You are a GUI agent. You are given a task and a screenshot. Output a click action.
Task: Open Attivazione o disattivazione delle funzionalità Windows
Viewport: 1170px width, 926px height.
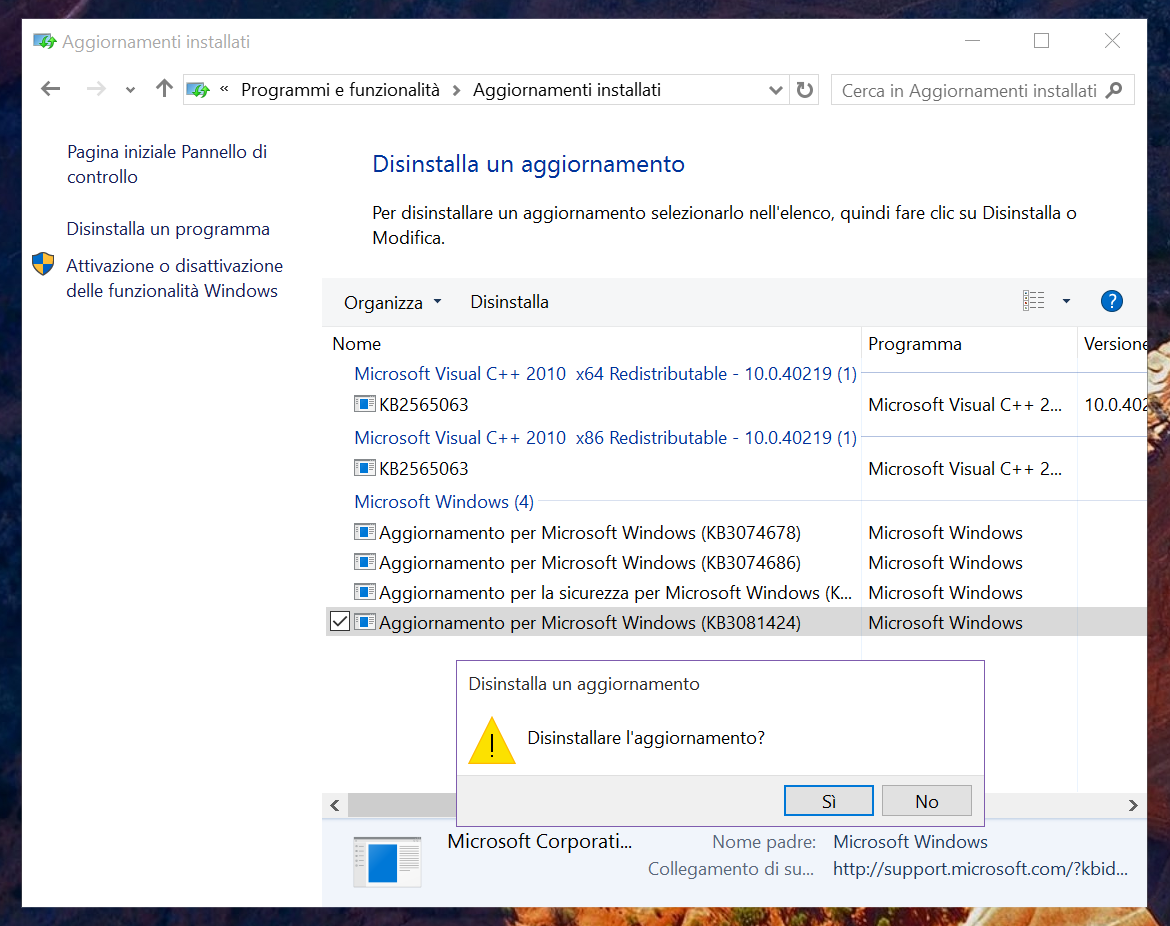[x=175, y=278]
